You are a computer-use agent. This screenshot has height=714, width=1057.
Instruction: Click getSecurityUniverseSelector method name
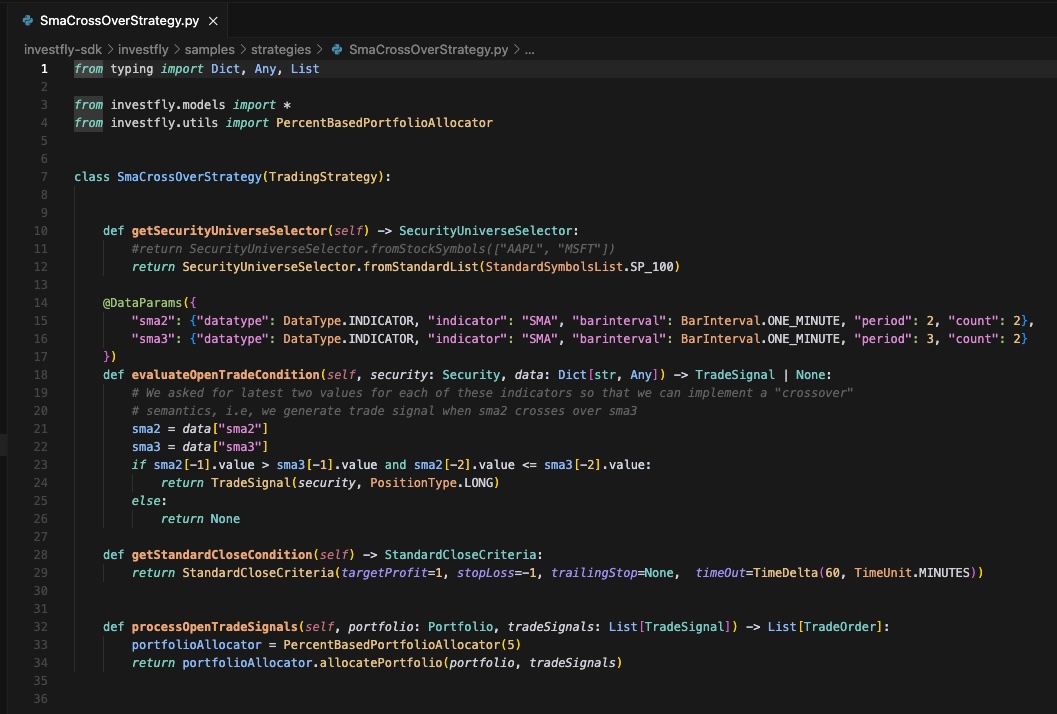(229, 231)
